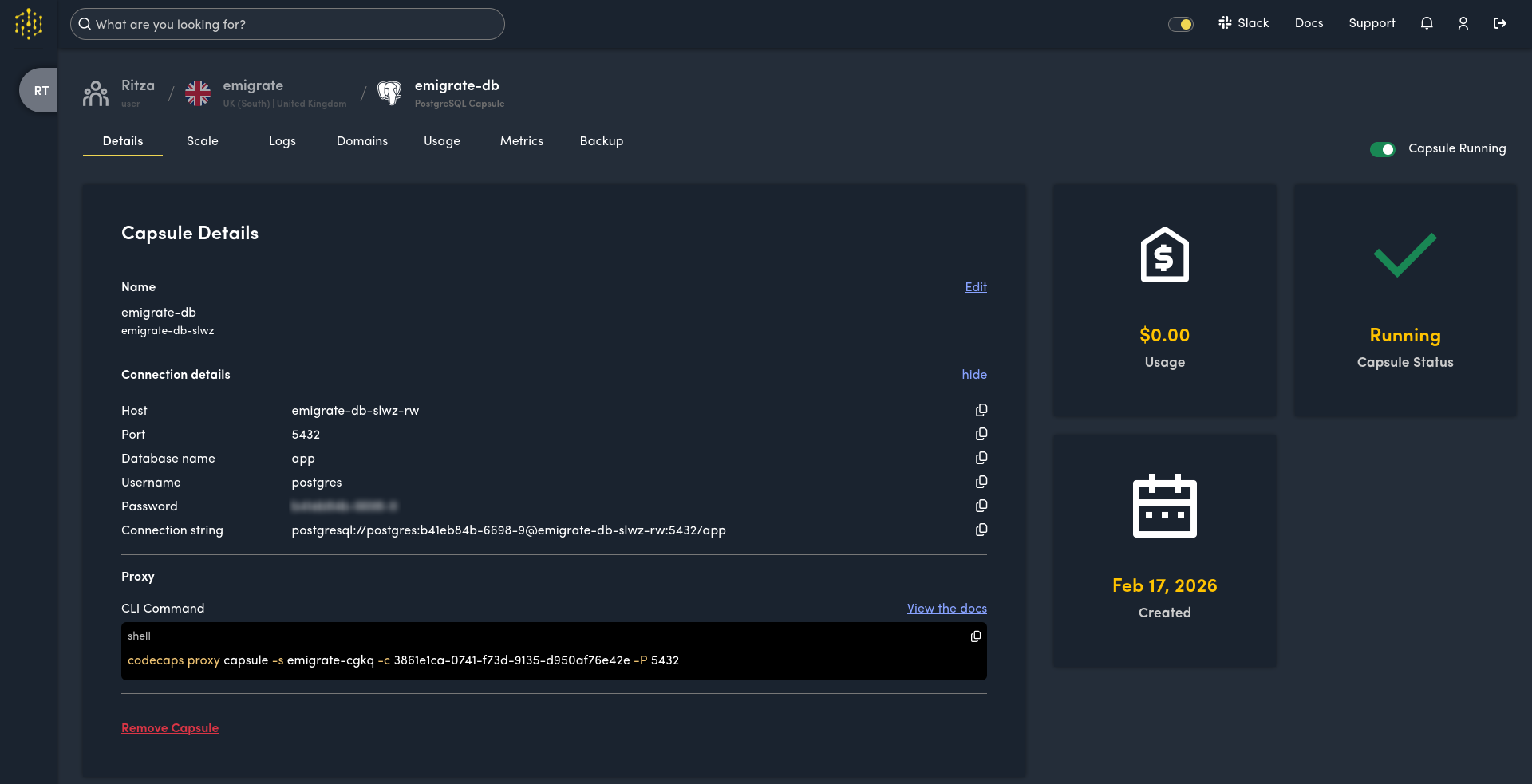The image size is (1532, 784).
Task: Click the search input field
Action: [287, 24]
